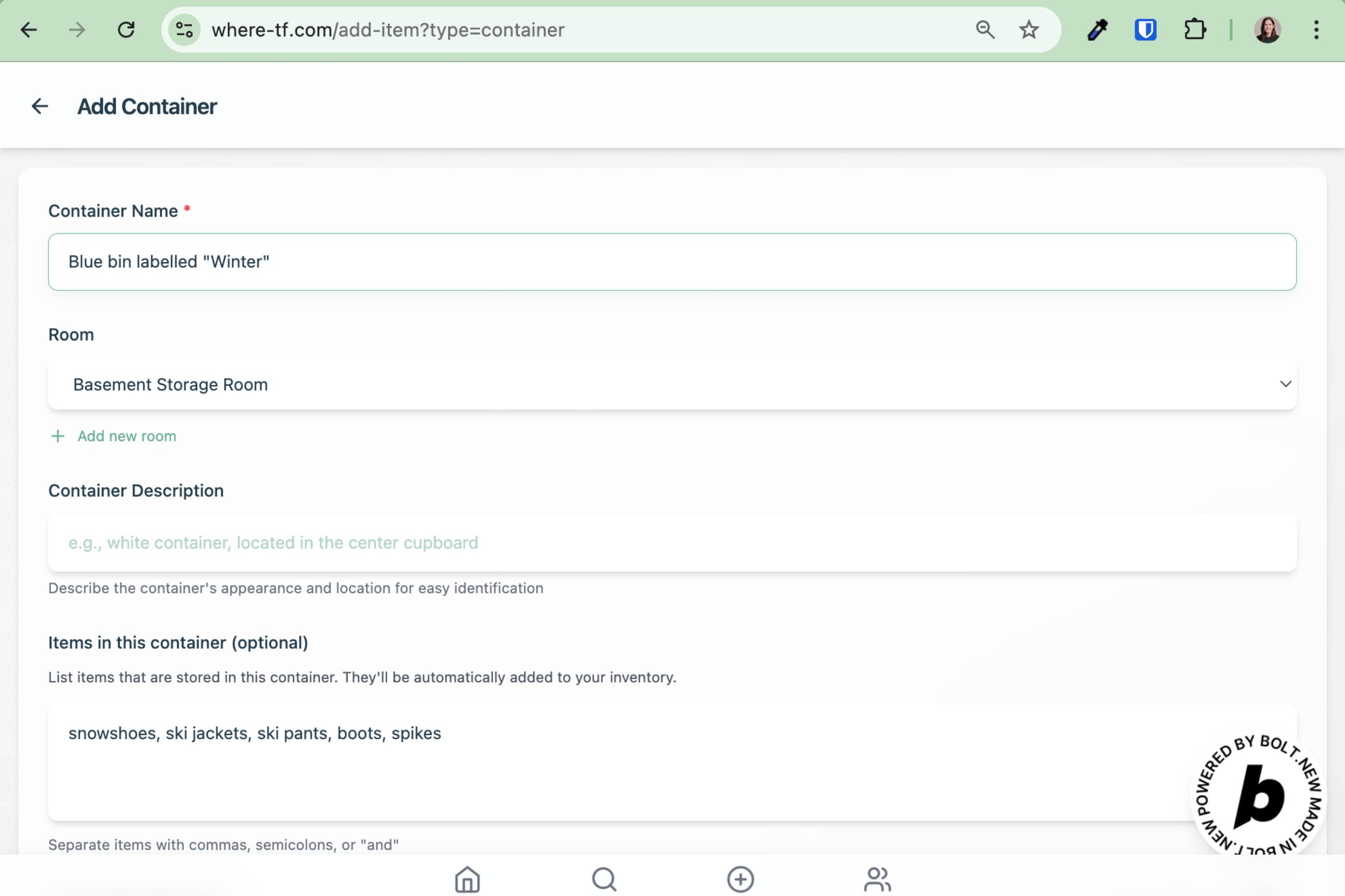Open the Bitwarden extension icon
1345x896 pixels.
pyautogui.click(x=1145, y=30)
